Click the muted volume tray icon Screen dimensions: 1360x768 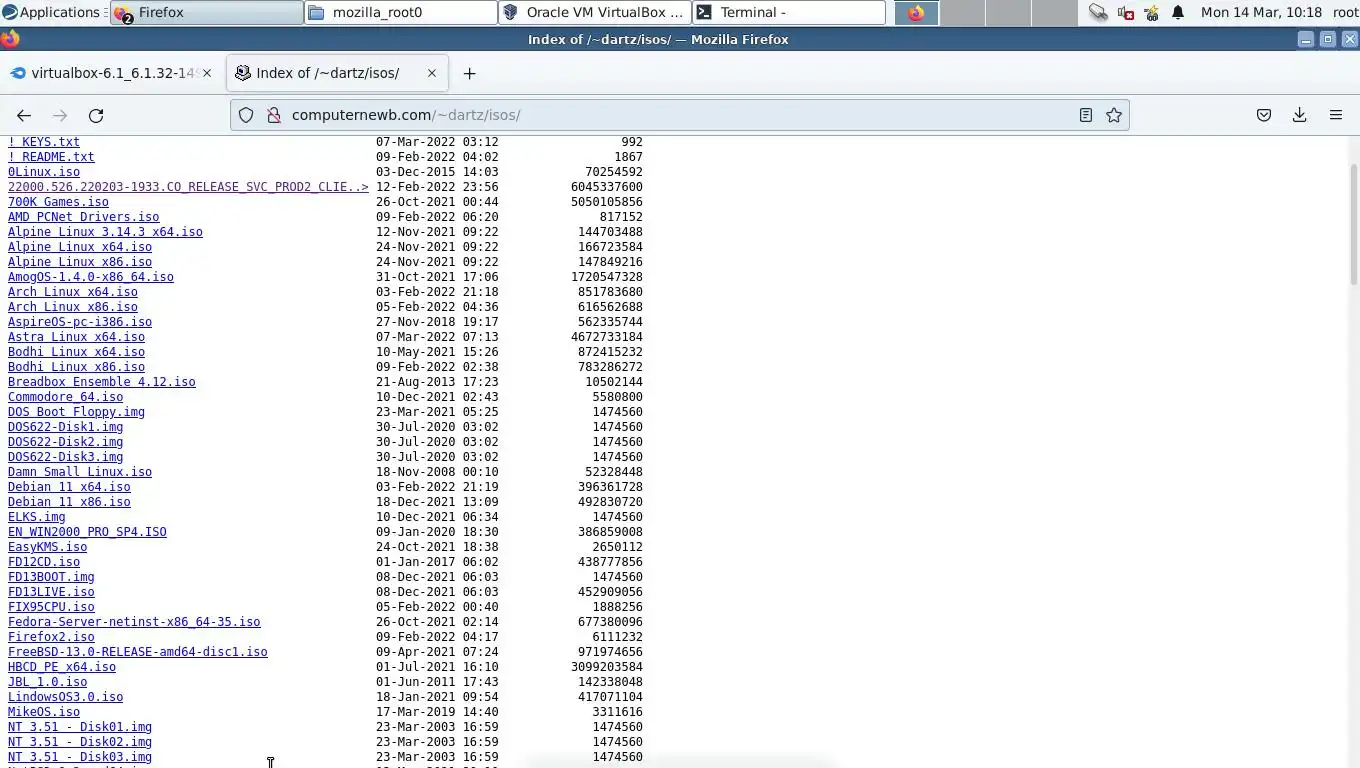pos(1126,12)
